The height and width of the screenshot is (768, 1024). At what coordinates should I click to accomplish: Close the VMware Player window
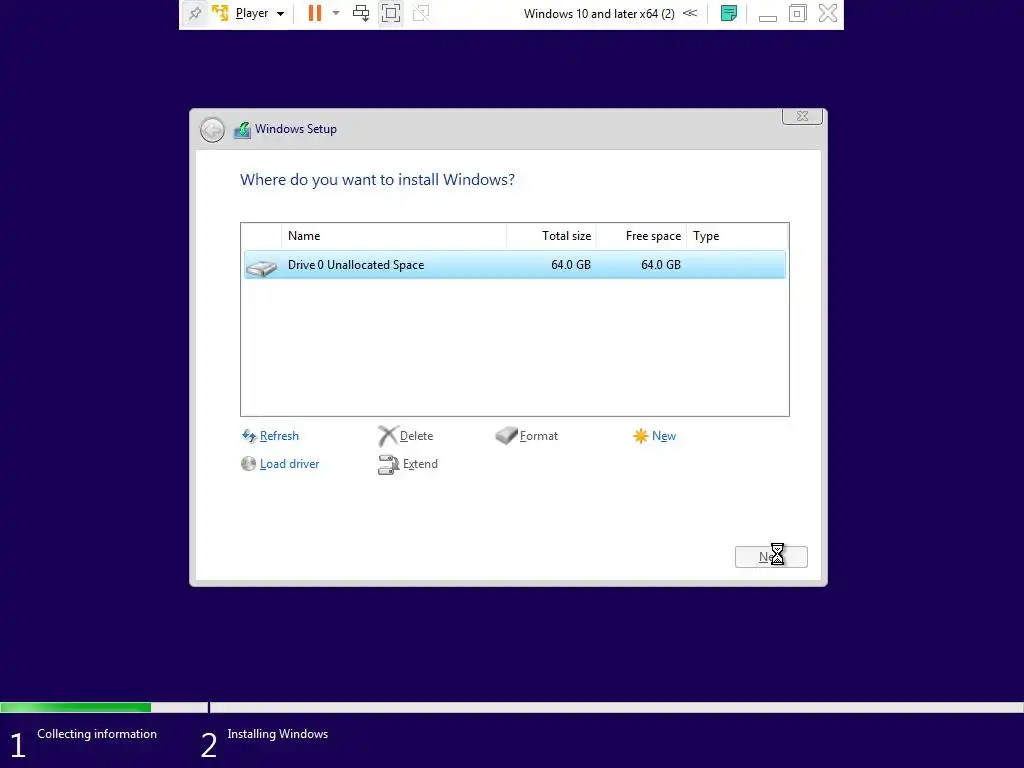pos(827,13)
